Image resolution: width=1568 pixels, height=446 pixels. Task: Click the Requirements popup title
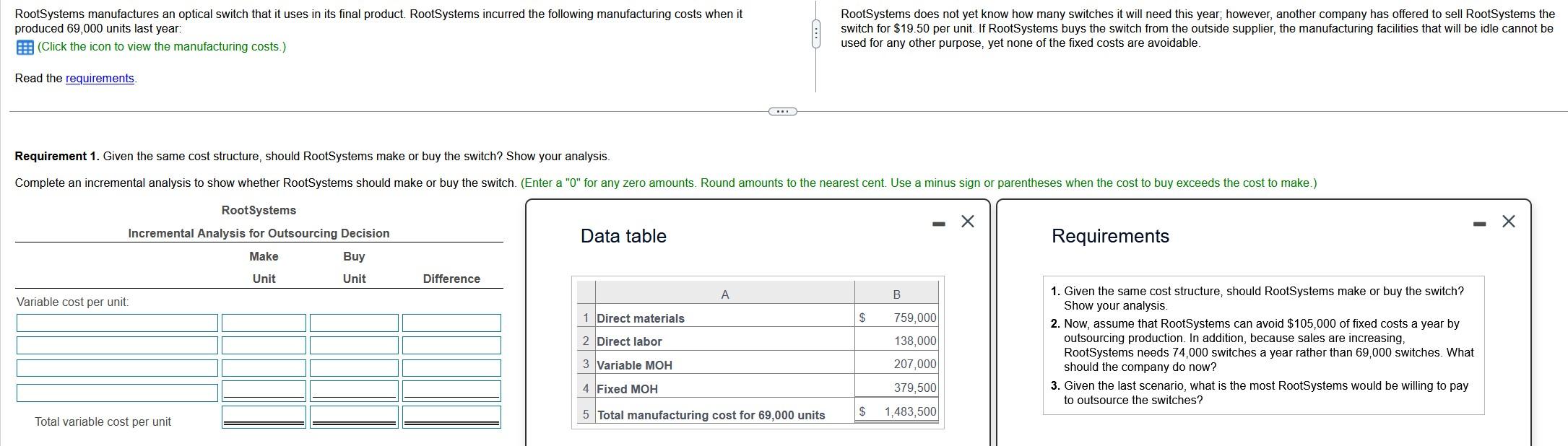pyautogui.click(x=1110, y=236)
